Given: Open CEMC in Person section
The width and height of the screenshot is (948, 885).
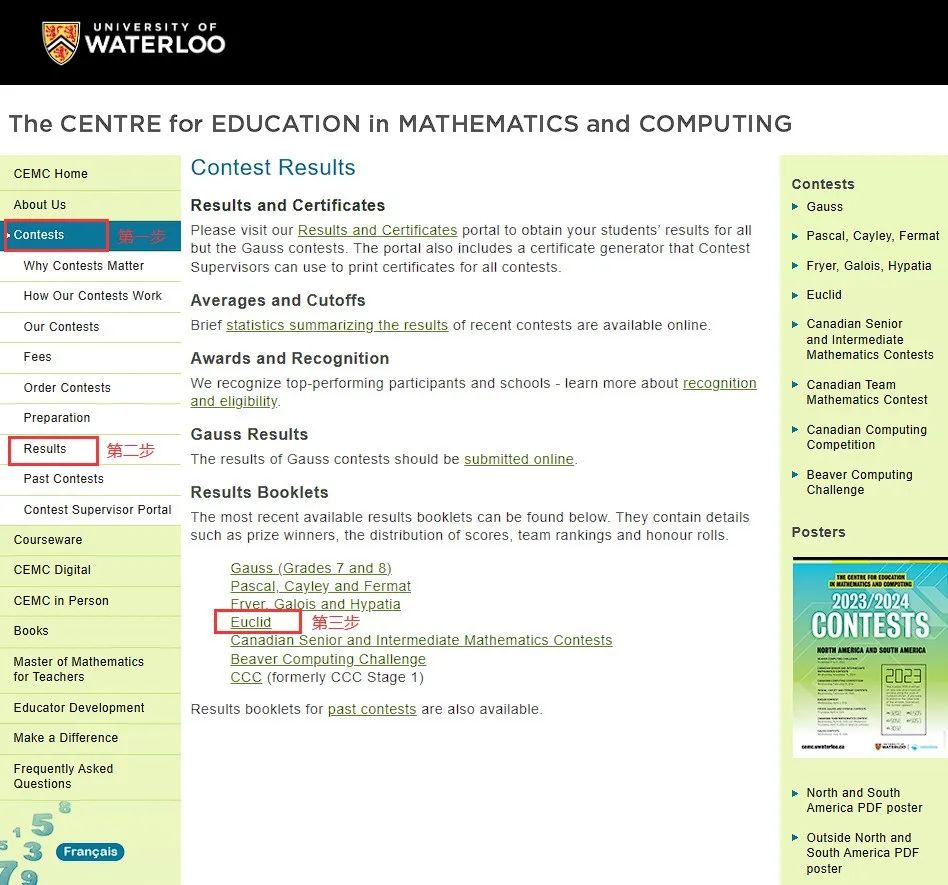Looking at the screenshot, I should pyautogui.click(x=61, y=600).
